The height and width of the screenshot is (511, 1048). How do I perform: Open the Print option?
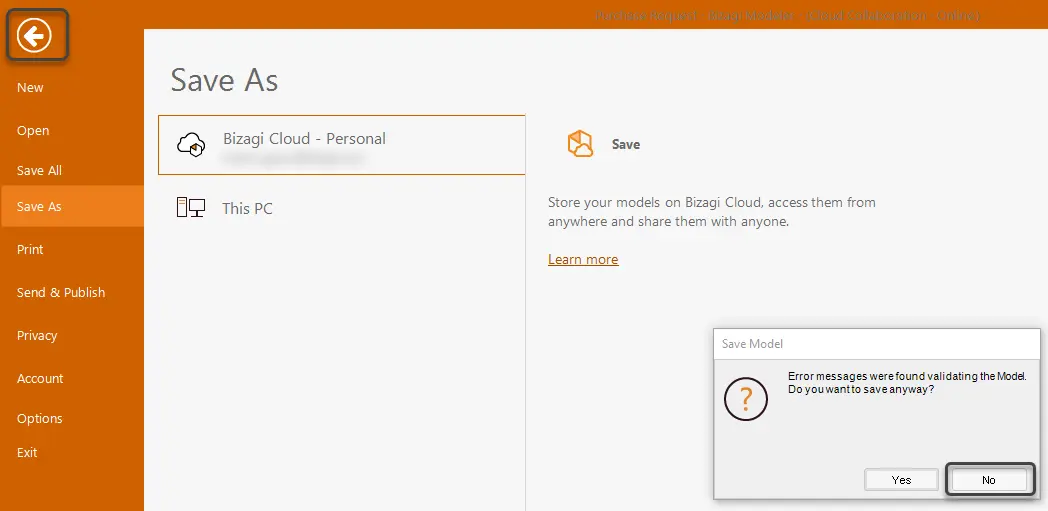click(x=30, y=249)
